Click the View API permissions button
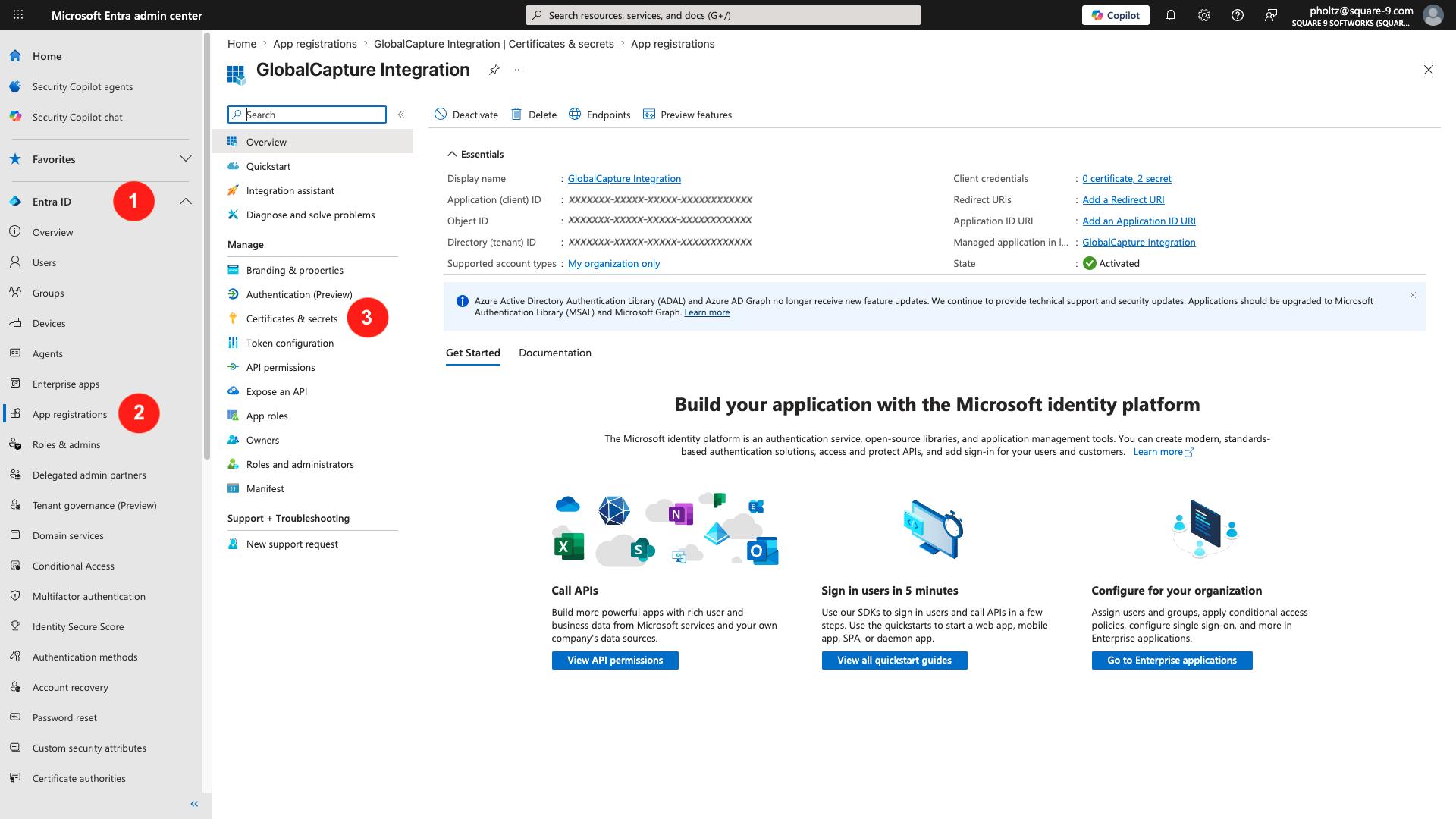This screenshot has height=819, width=1456. click(x=615, y=661)
